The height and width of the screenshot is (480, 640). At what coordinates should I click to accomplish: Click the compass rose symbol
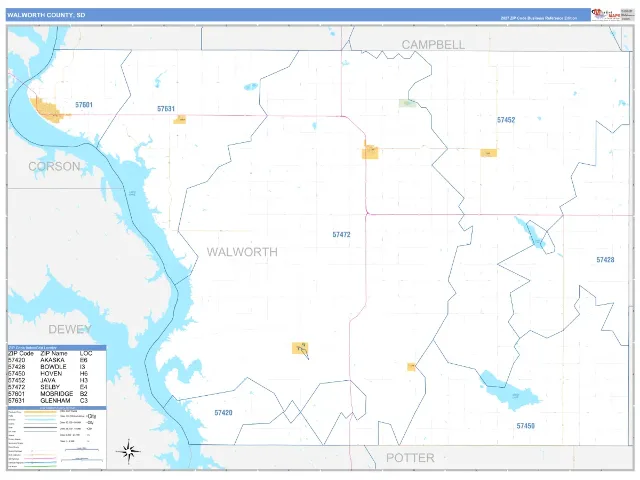[129, 451]
